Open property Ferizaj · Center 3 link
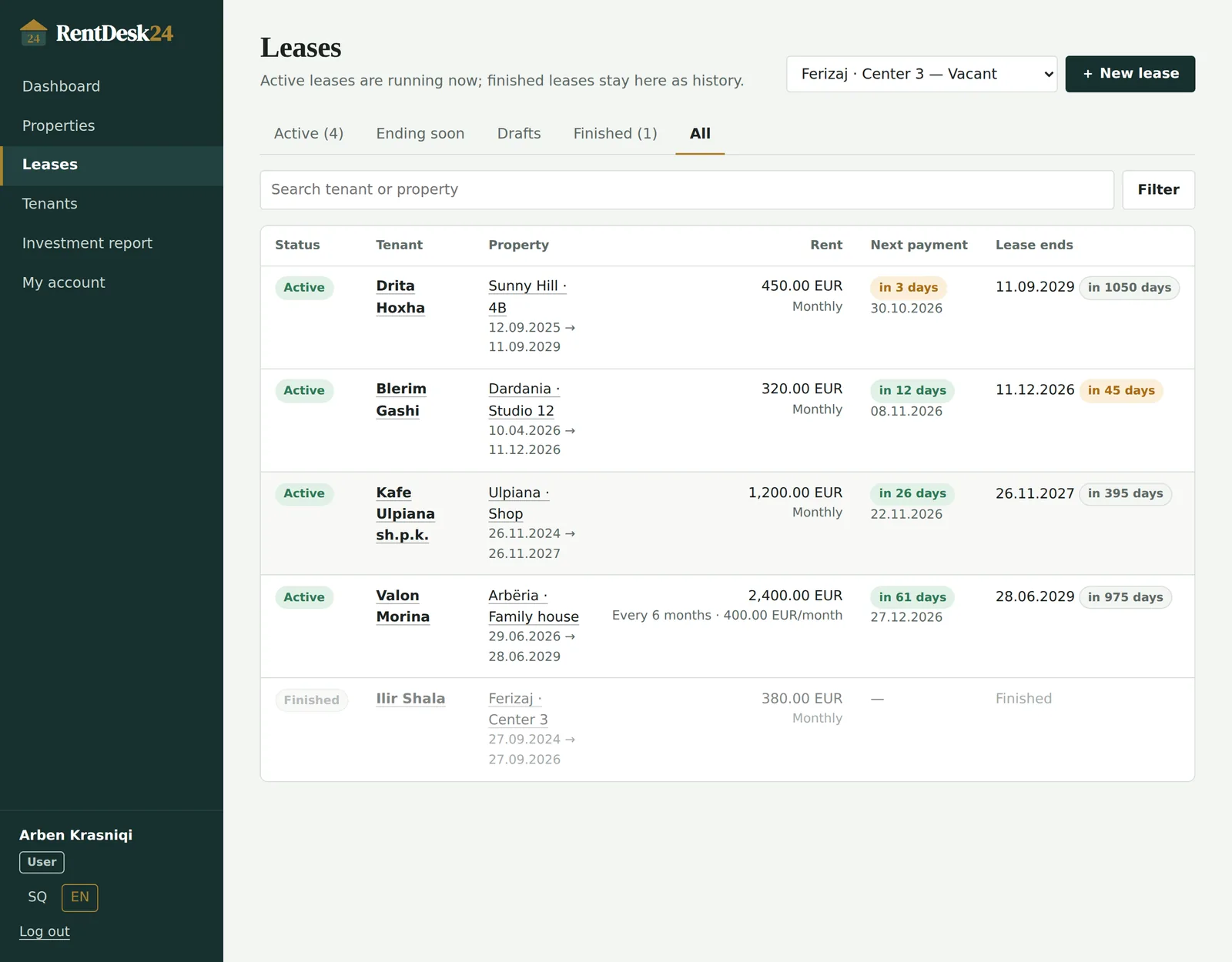Image resolution: width=1232 pixels, height=962 pixels. click(518, 710)
